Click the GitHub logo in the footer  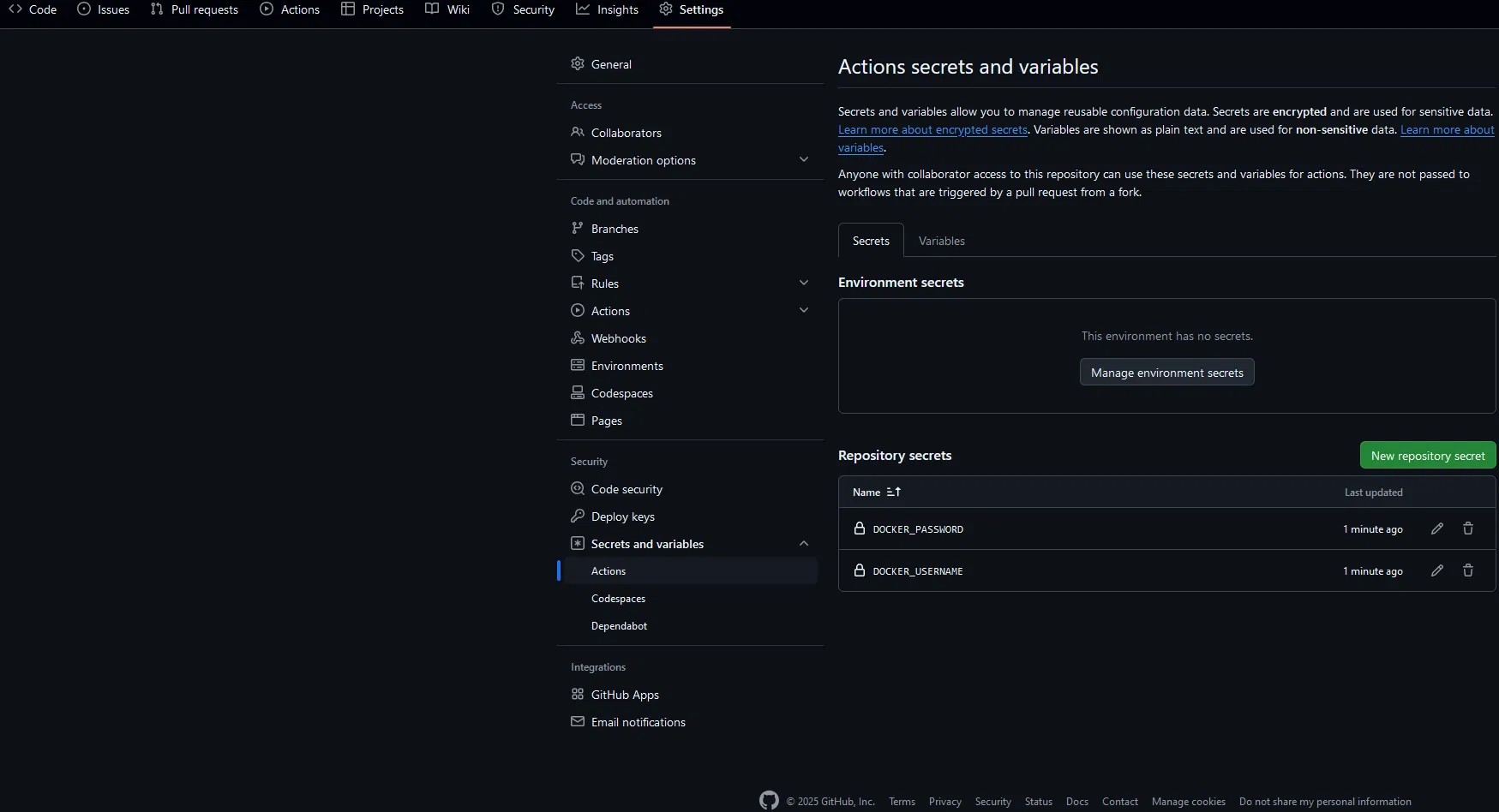click(769, 801)
